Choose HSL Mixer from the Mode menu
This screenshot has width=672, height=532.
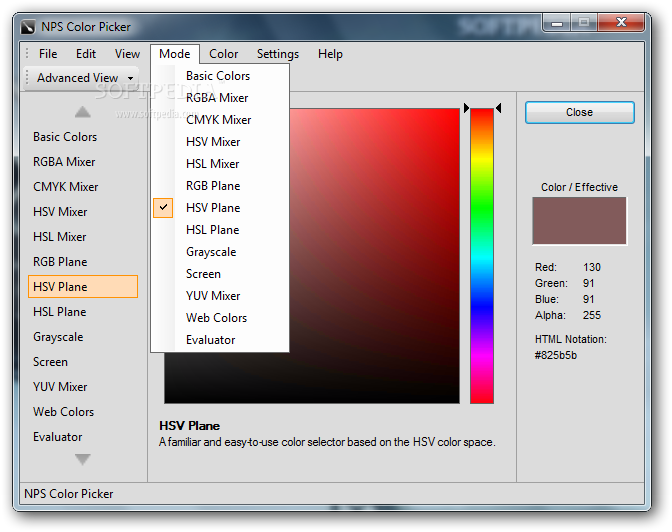point(220,164)
